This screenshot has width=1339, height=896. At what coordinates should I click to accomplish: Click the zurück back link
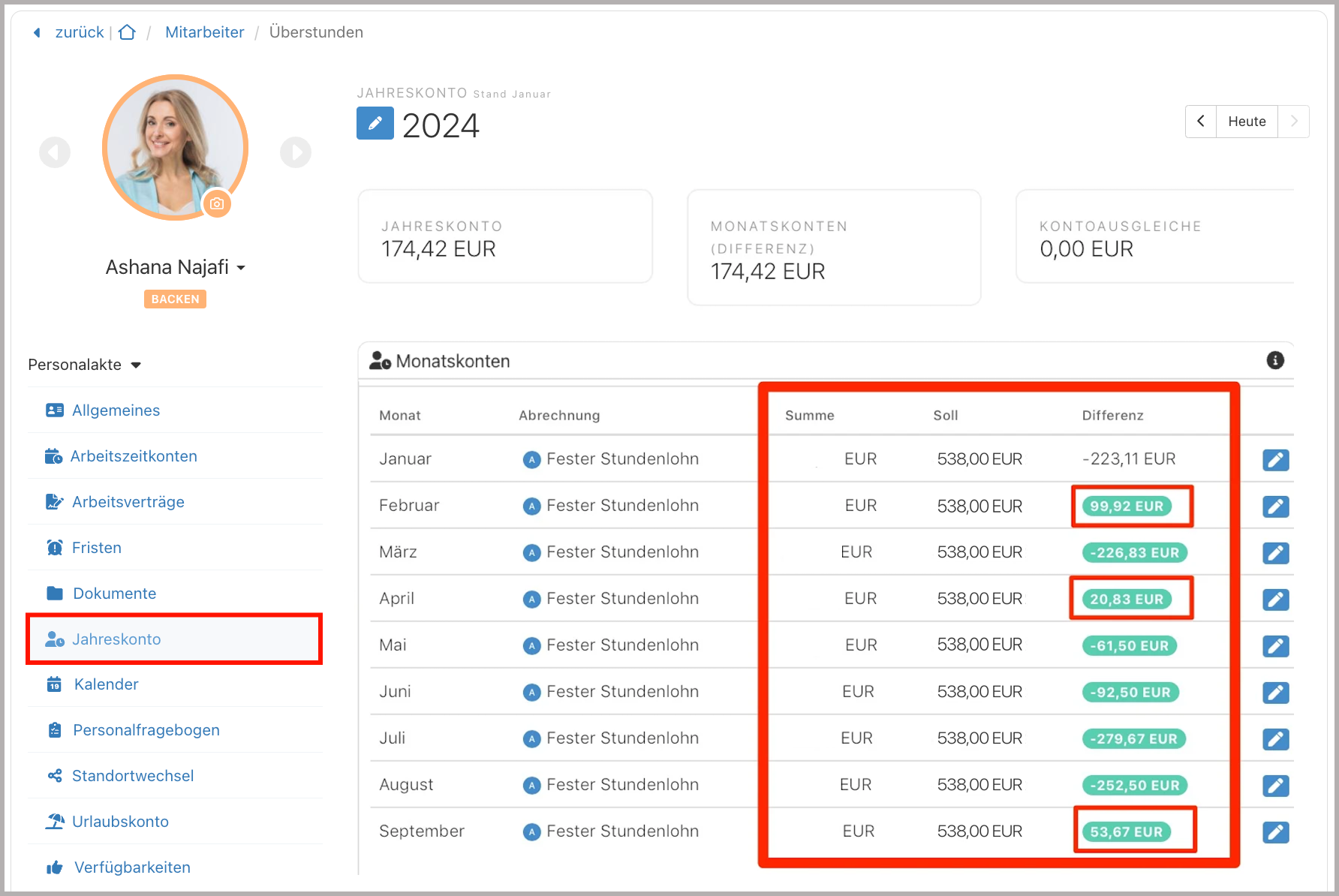pos(79,32)
